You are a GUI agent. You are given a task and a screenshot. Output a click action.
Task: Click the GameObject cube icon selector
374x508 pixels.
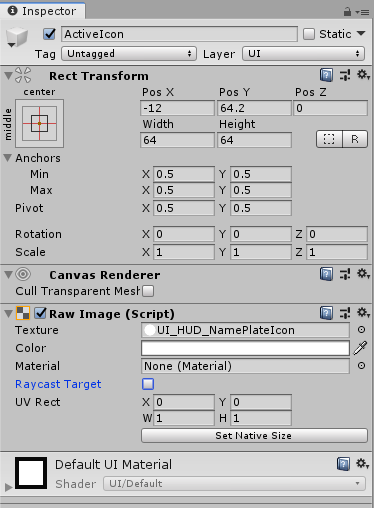tap(17, 37)
